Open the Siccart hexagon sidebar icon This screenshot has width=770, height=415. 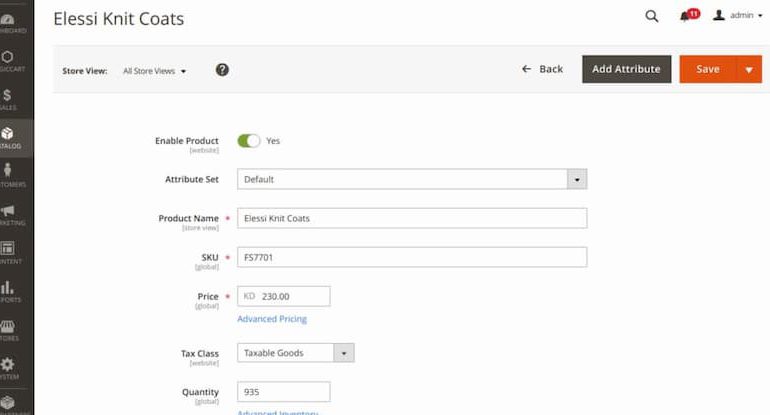pyautogui.click(x=7, y=57)
